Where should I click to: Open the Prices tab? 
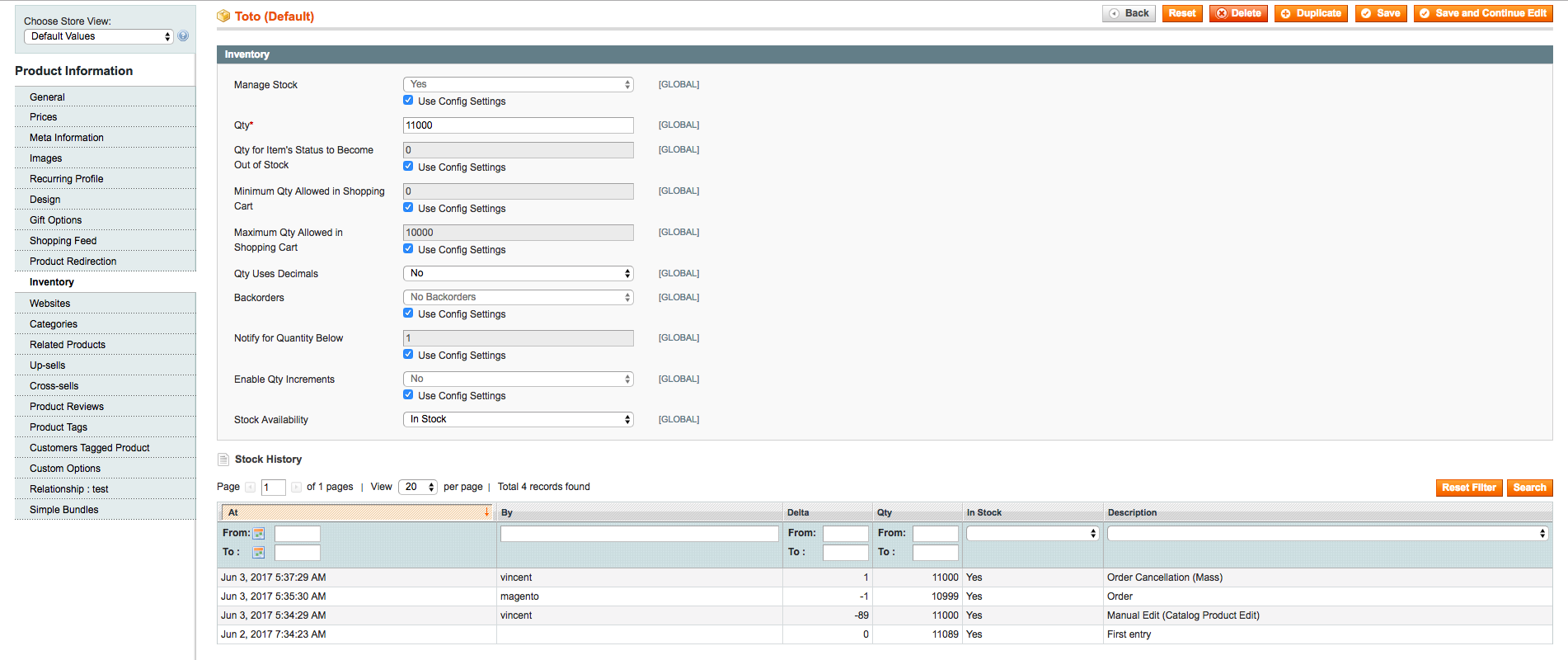point(106,117)
